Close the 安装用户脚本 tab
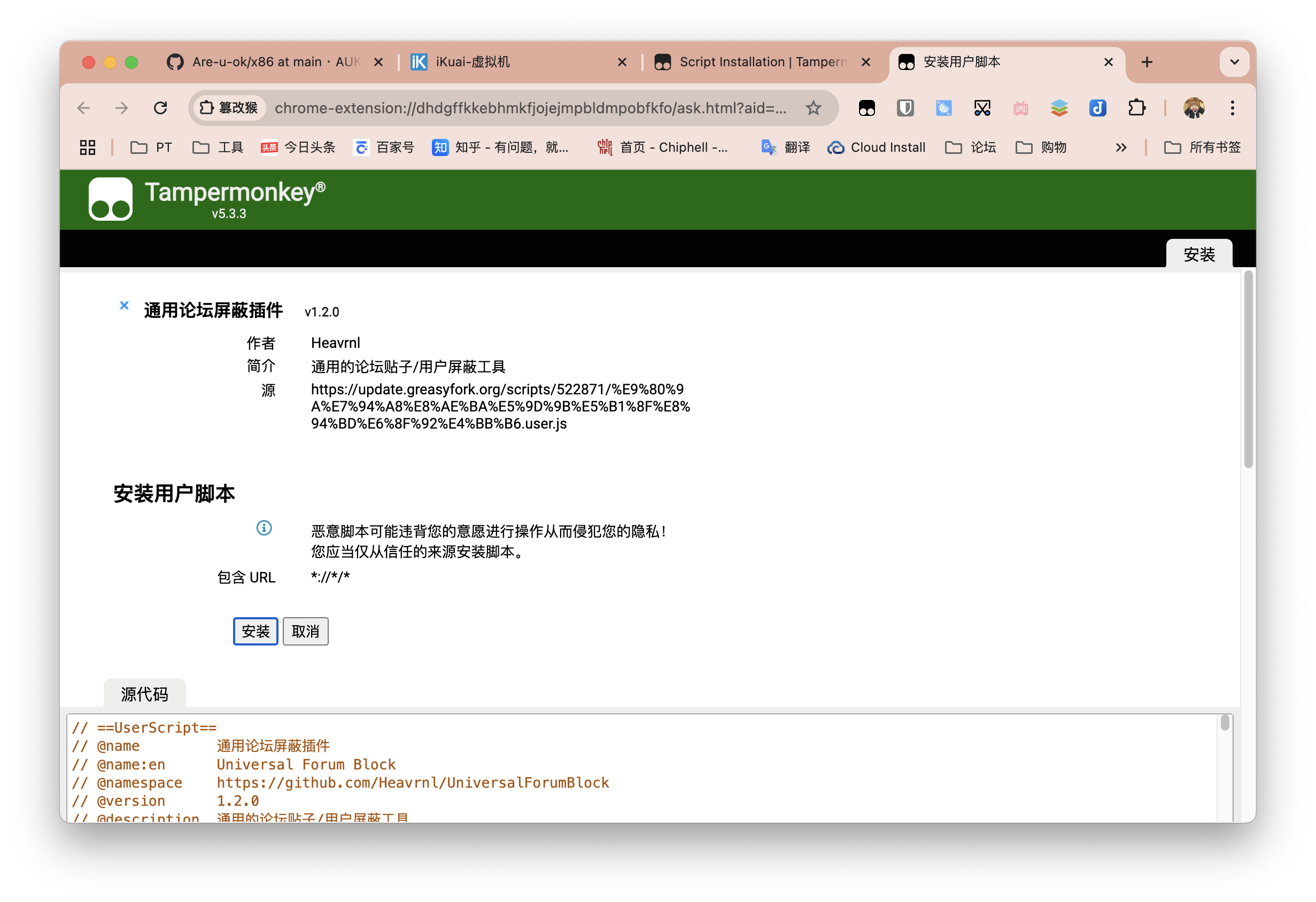The width and height of the screenshot is (1316, 902). pyautogui.click(x=1108, y=62)
